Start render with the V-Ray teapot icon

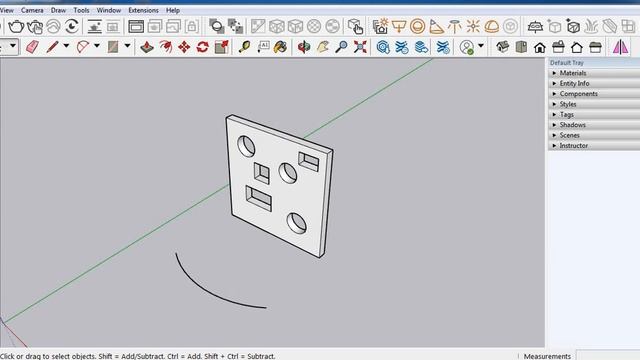16,27
